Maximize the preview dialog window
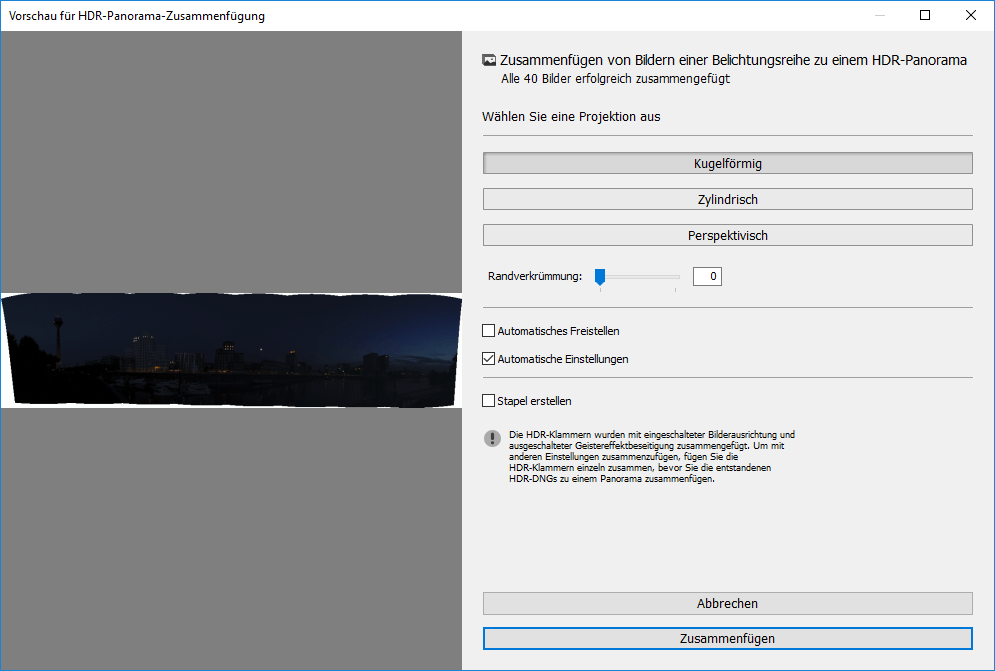The image size is (995, 671). point(925,15)
